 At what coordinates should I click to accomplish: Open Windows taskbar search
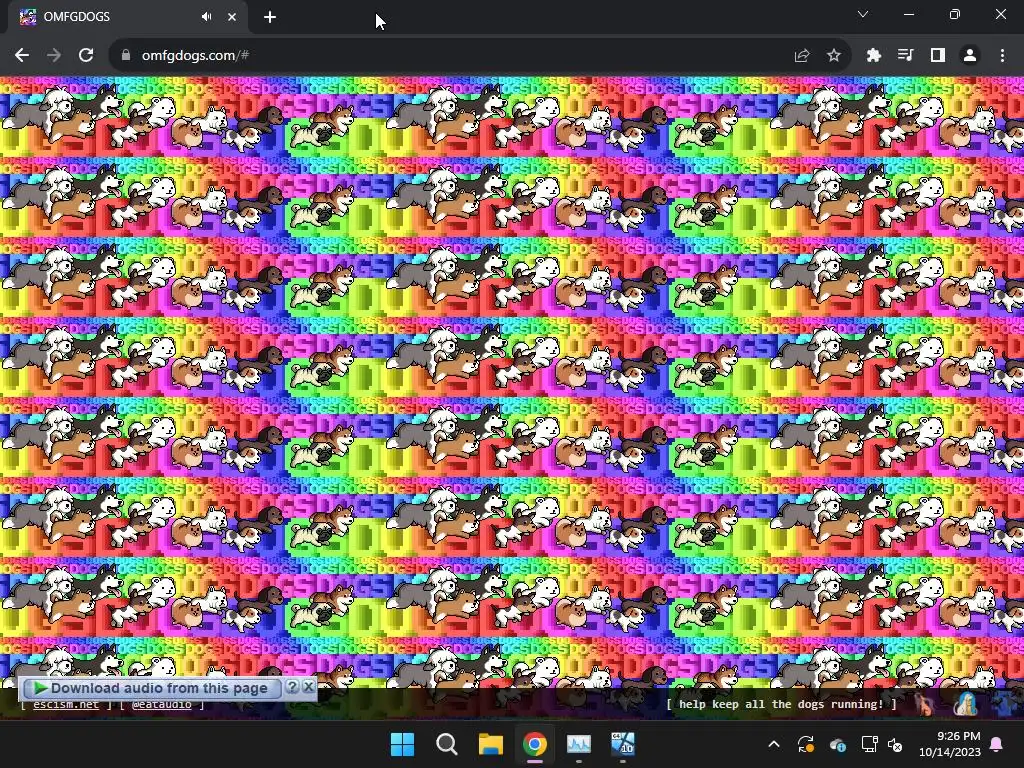(x=447, y=744)
